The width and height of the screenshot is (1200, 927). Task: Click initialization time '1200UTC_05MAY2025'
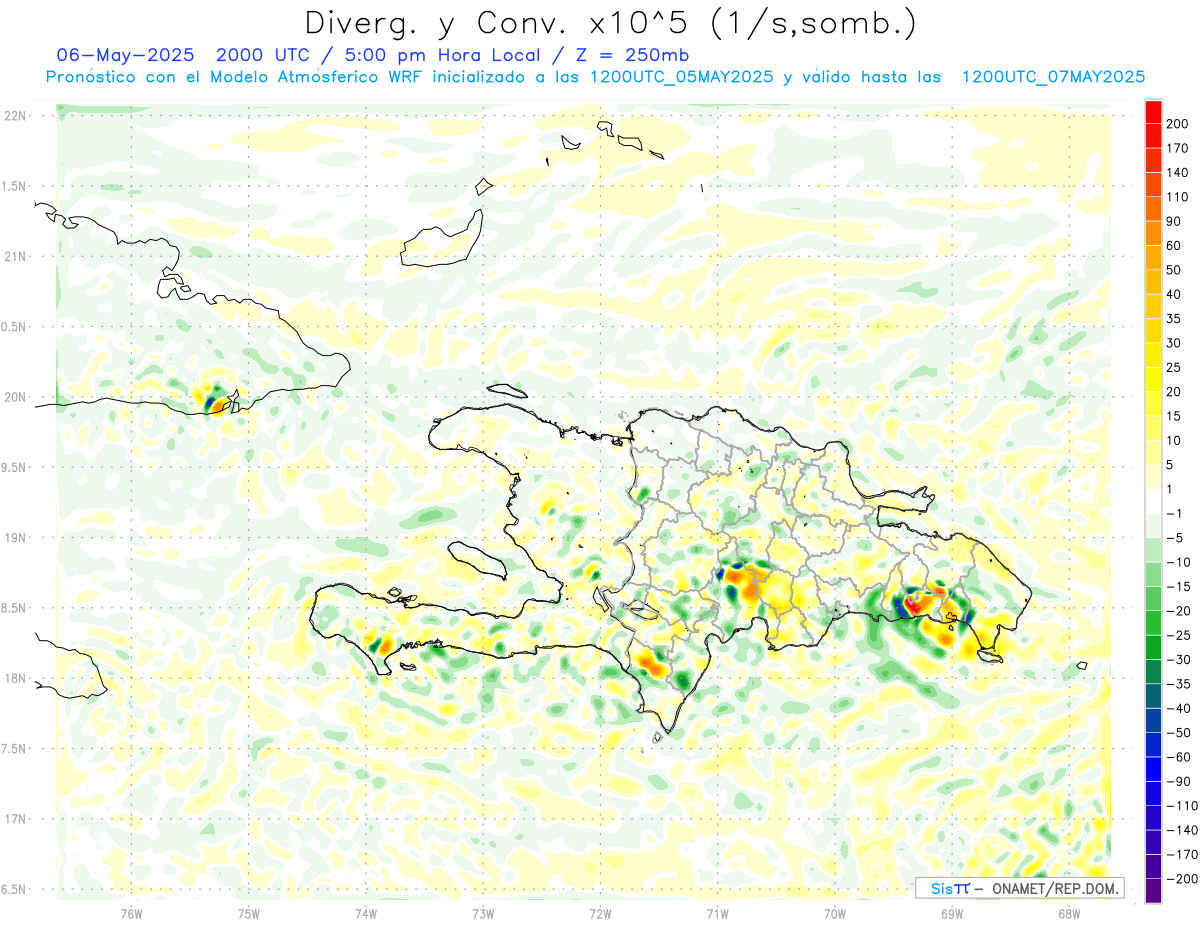(x=681, y=77)
